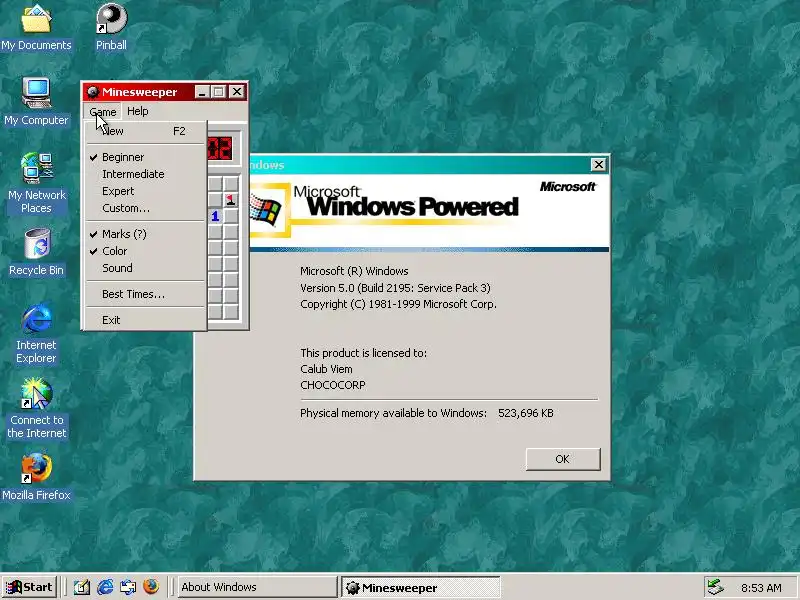Click the Microsoft logo in dialog banner
Viewport: 800px width, 600px height.
[x=568, y=187]
